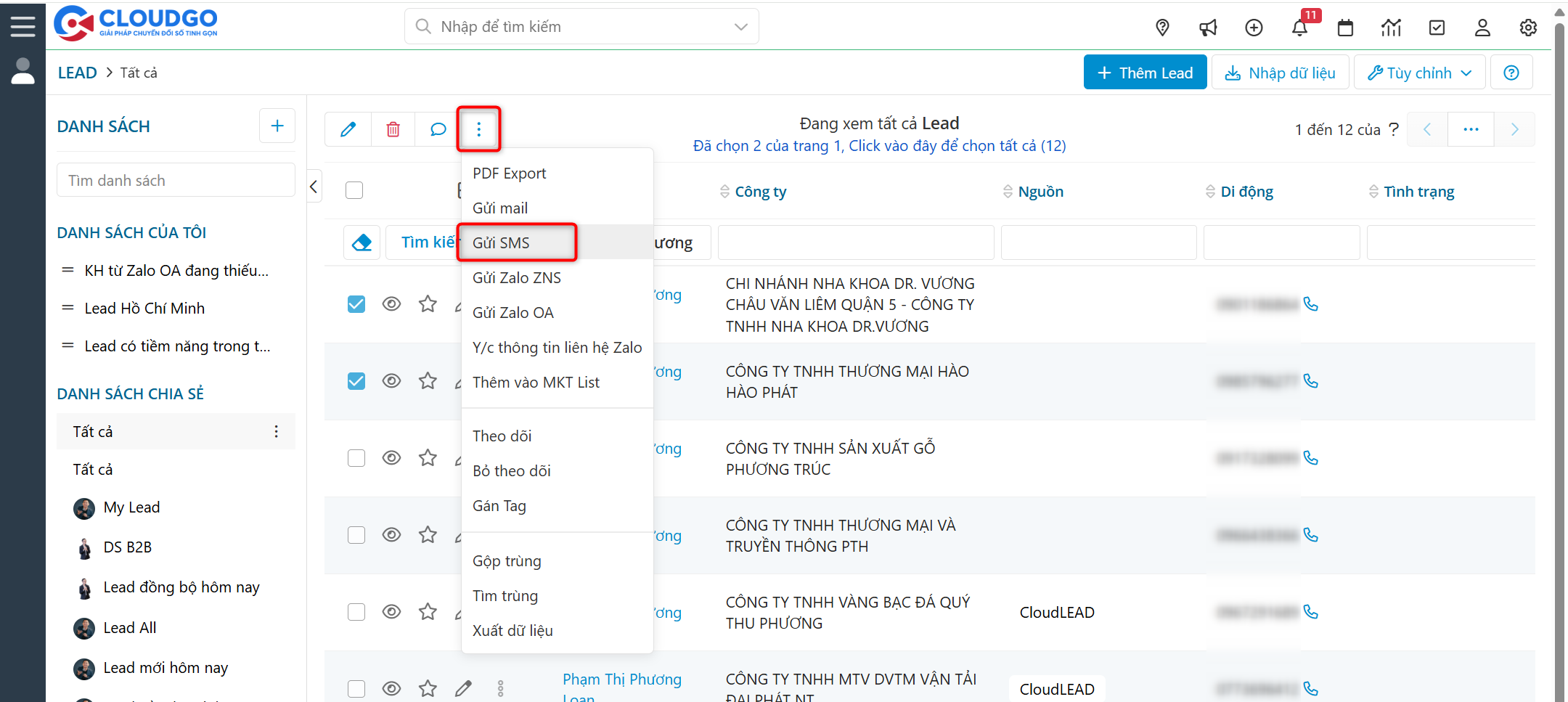Open the calendar icon in header
This screenshot has height=702, width=1568.
coord(1345,28)
